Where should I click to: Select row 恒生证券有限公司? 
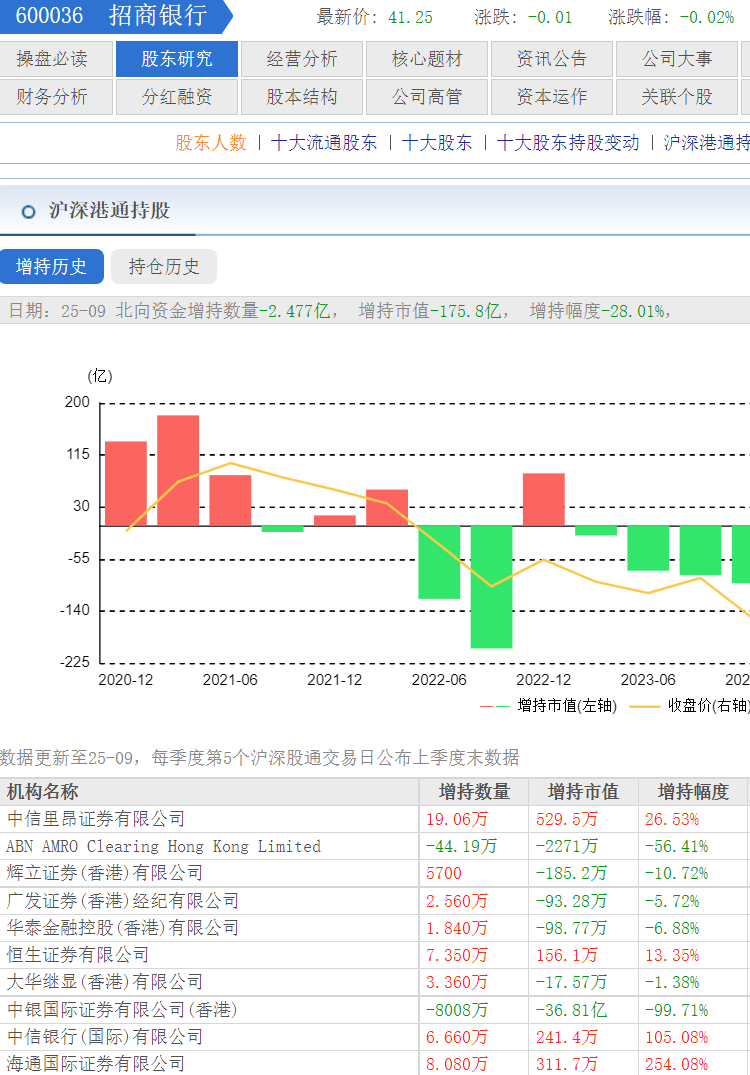point(374,955)
